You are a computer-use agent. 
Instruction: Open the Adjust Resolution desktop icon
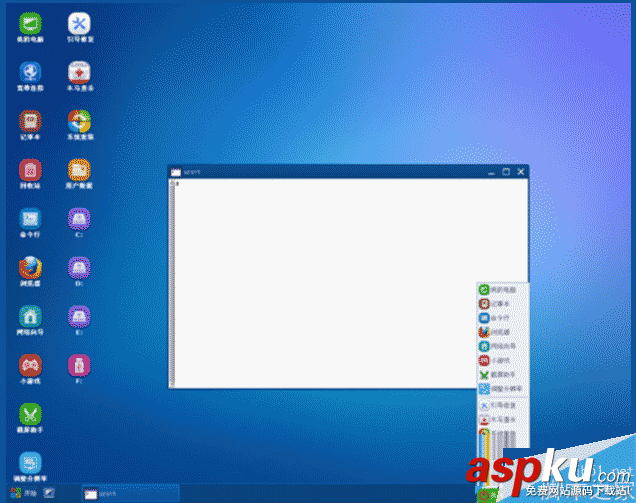tap(30, 466)
